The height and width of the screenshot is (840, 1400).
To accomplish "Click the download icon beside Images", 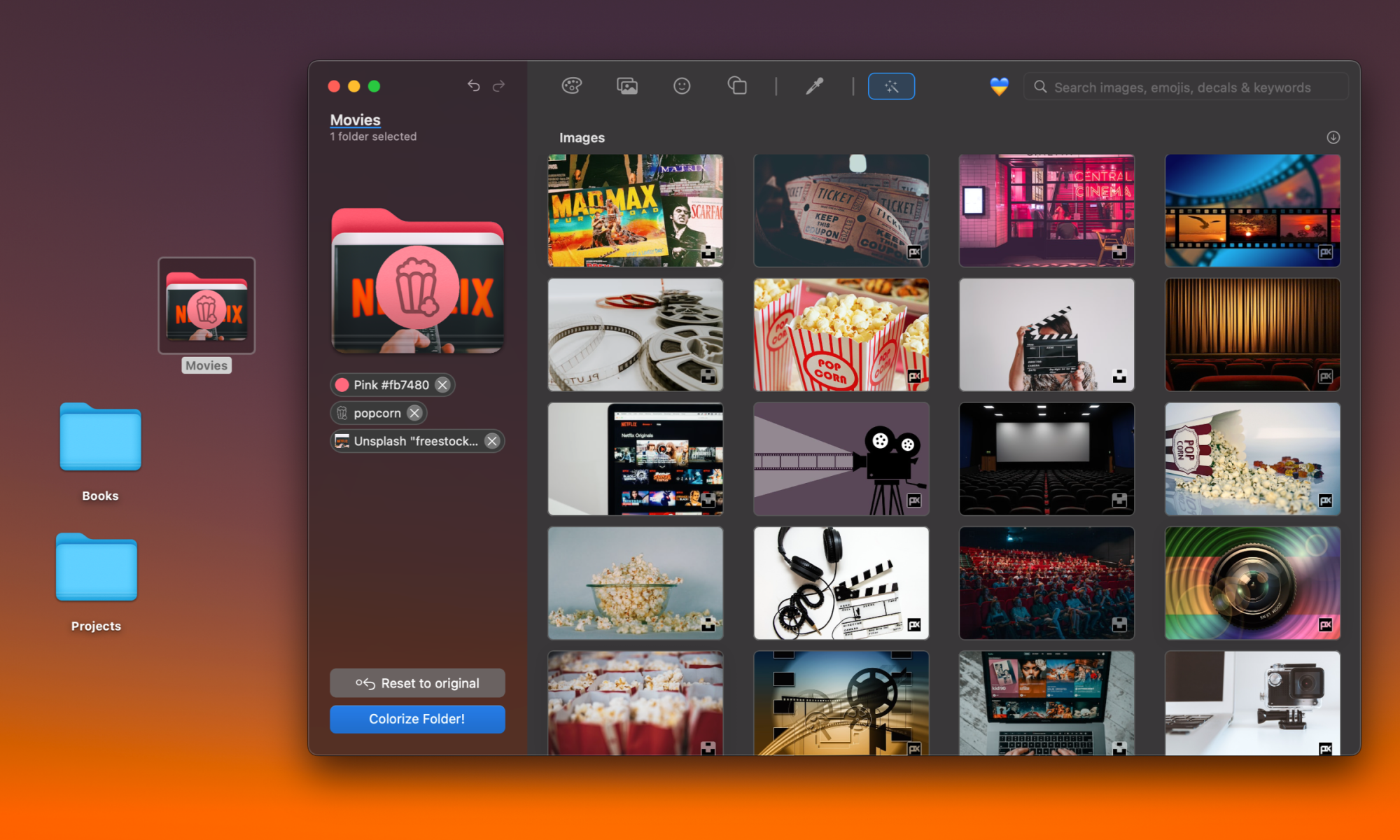I will (x=1333, y=137).
